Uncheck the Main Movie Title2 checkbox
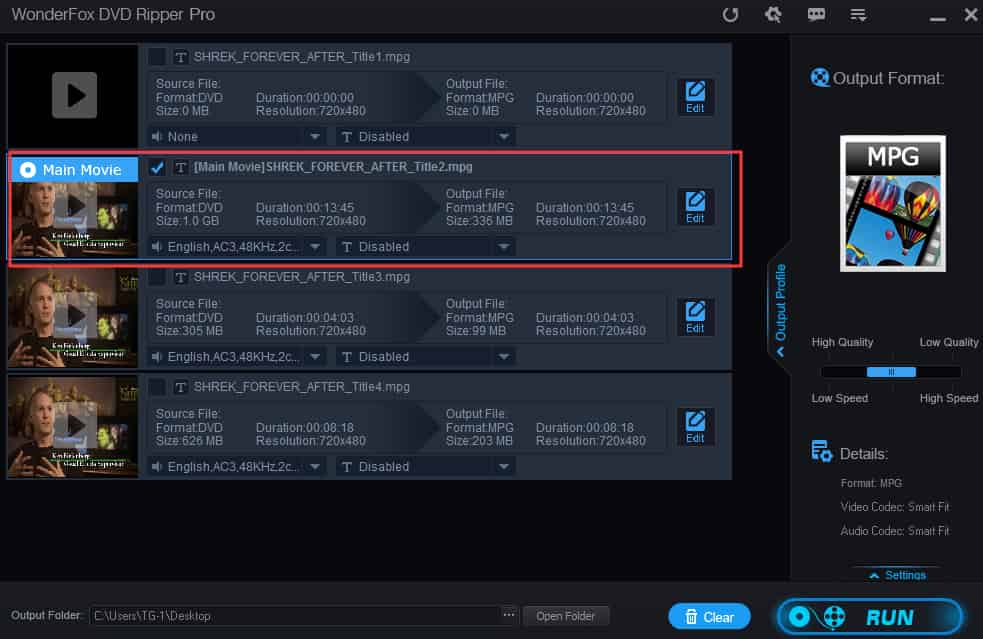The image size is (983, 639). tap(157, 167)
